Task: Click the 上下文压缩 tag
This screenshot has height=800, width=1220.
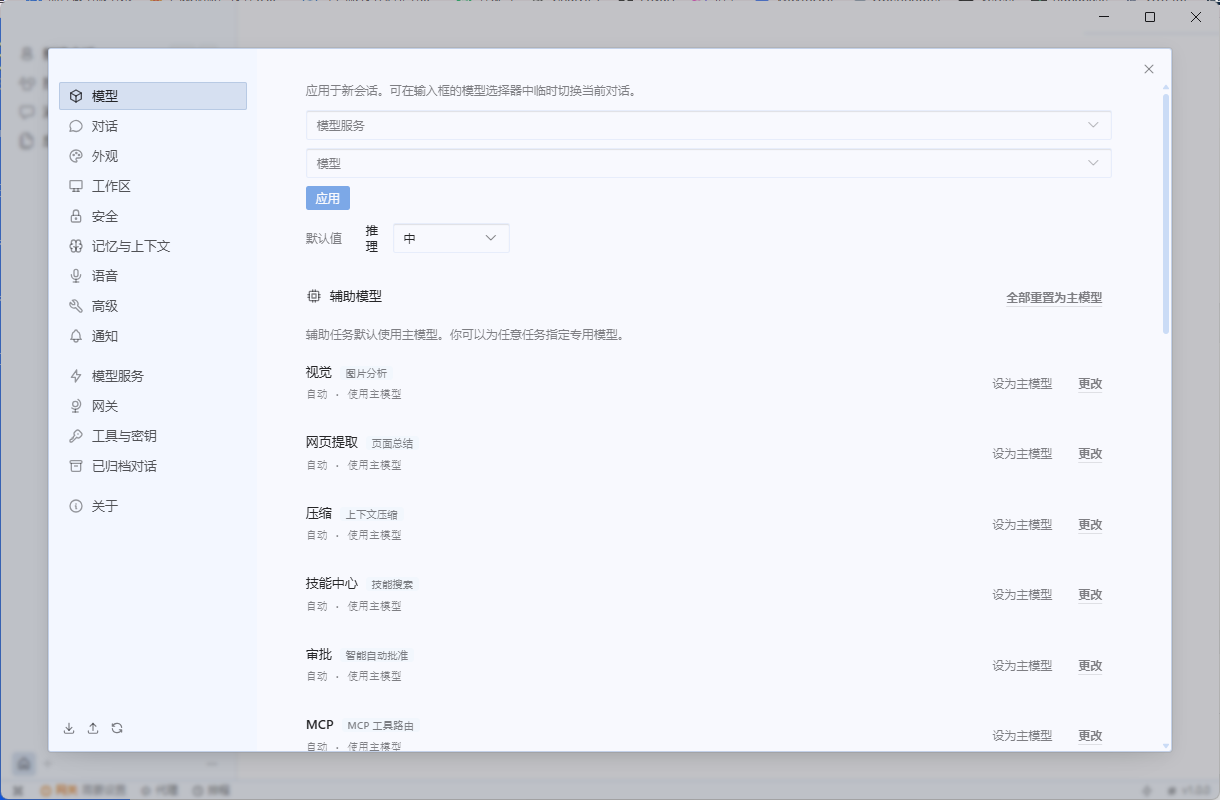Action: (x=371, y=514)
